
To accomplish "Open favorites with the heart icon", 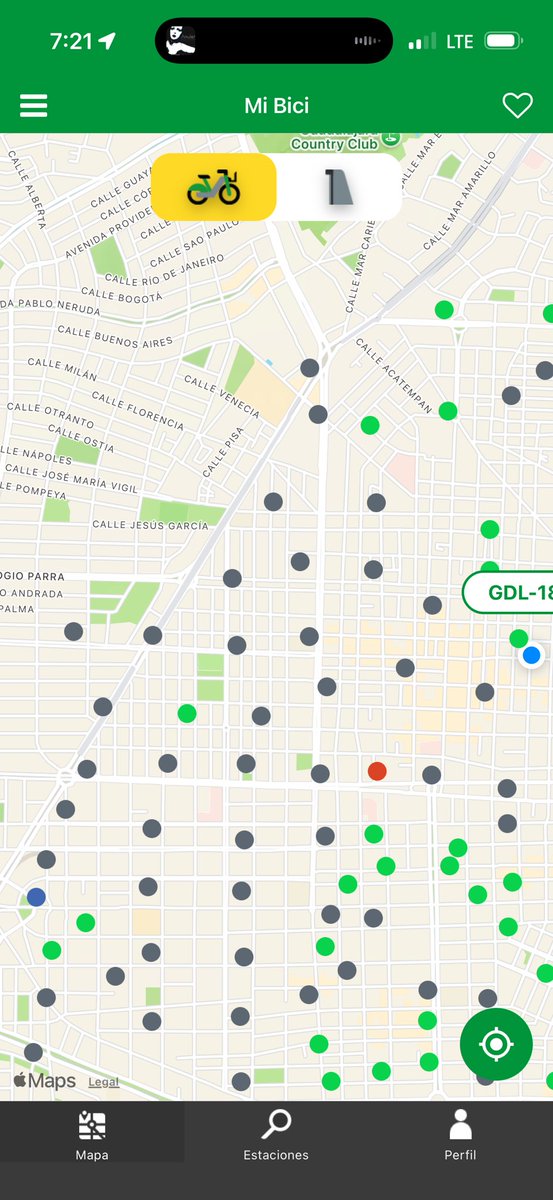I will click(517, 106).
